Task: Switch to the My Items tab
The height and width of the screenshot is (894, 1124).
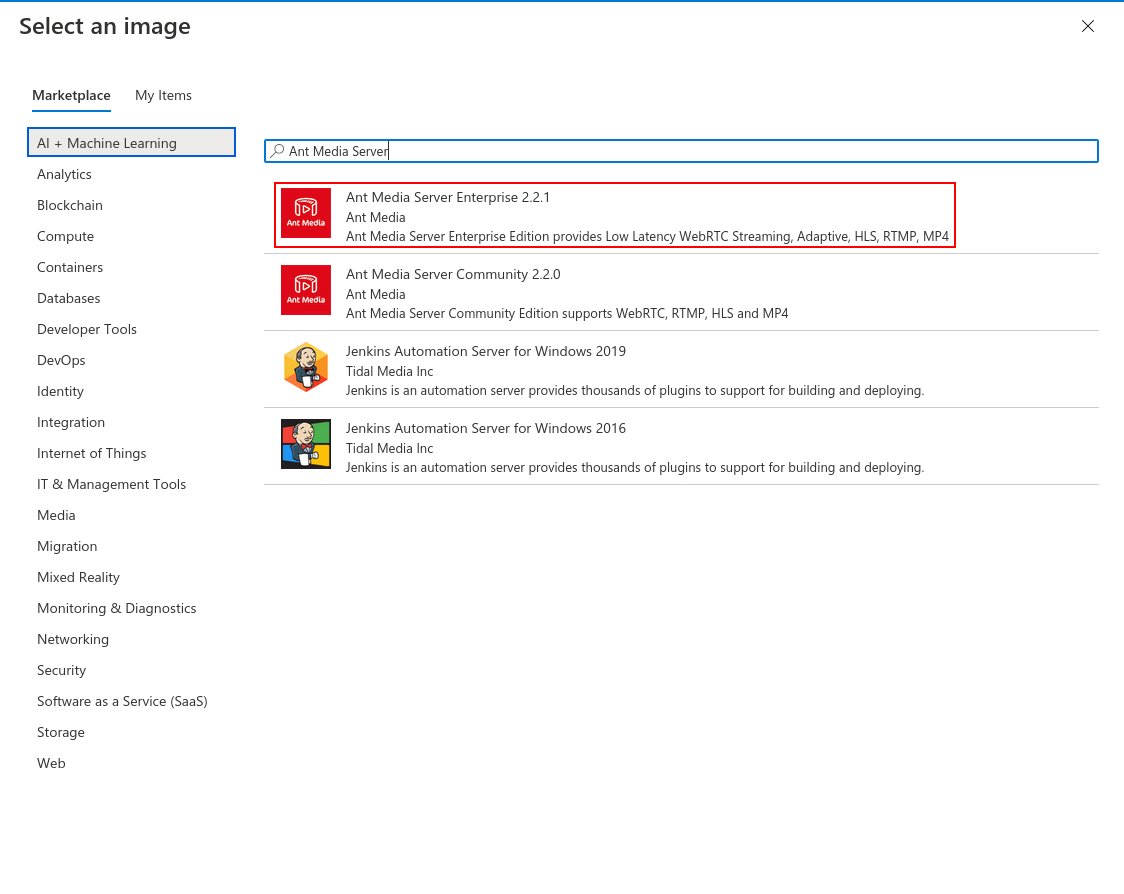Action: [x=163, y=95]
